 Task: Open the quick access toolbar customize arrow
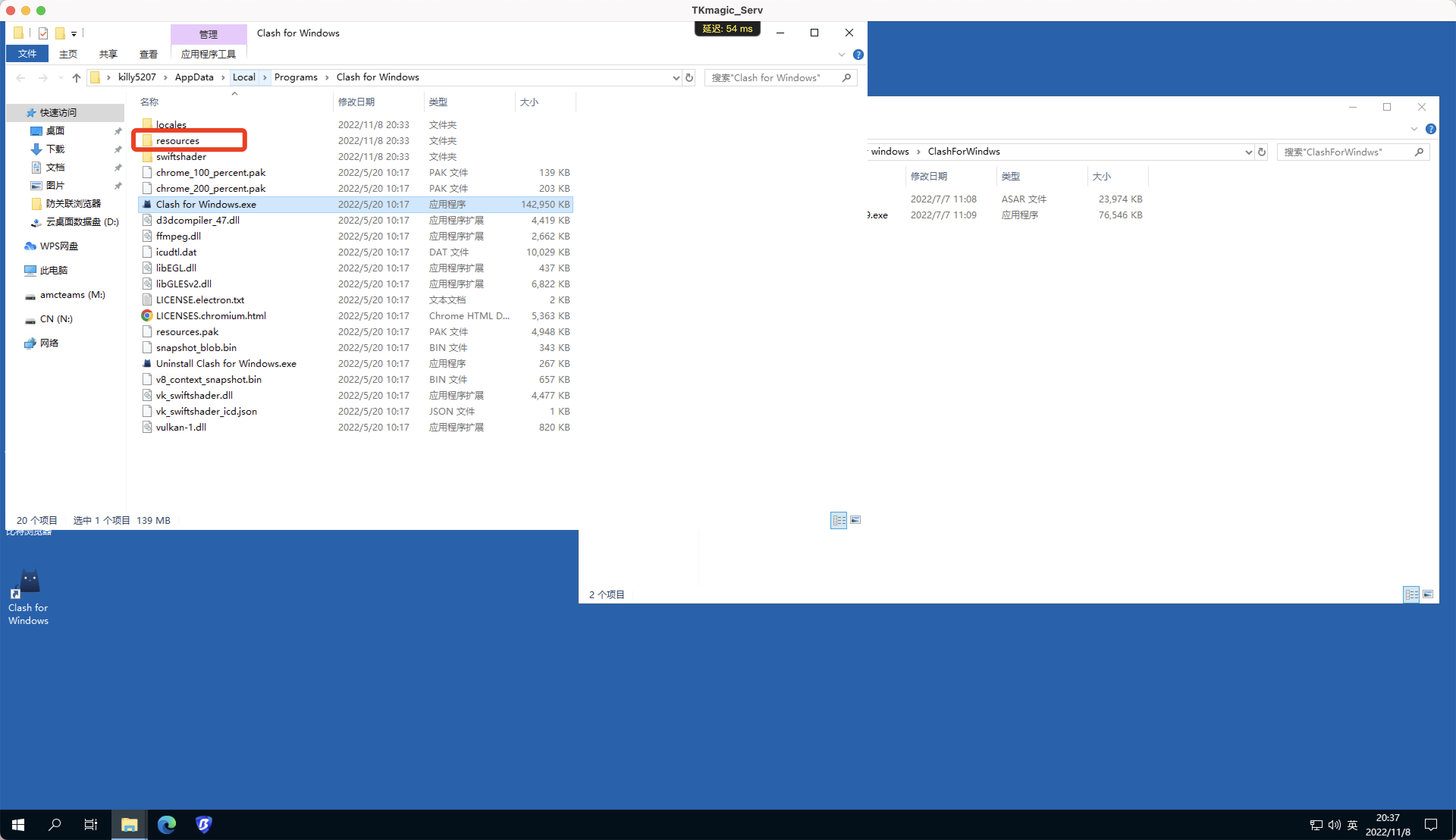click(x=74, y=33)
